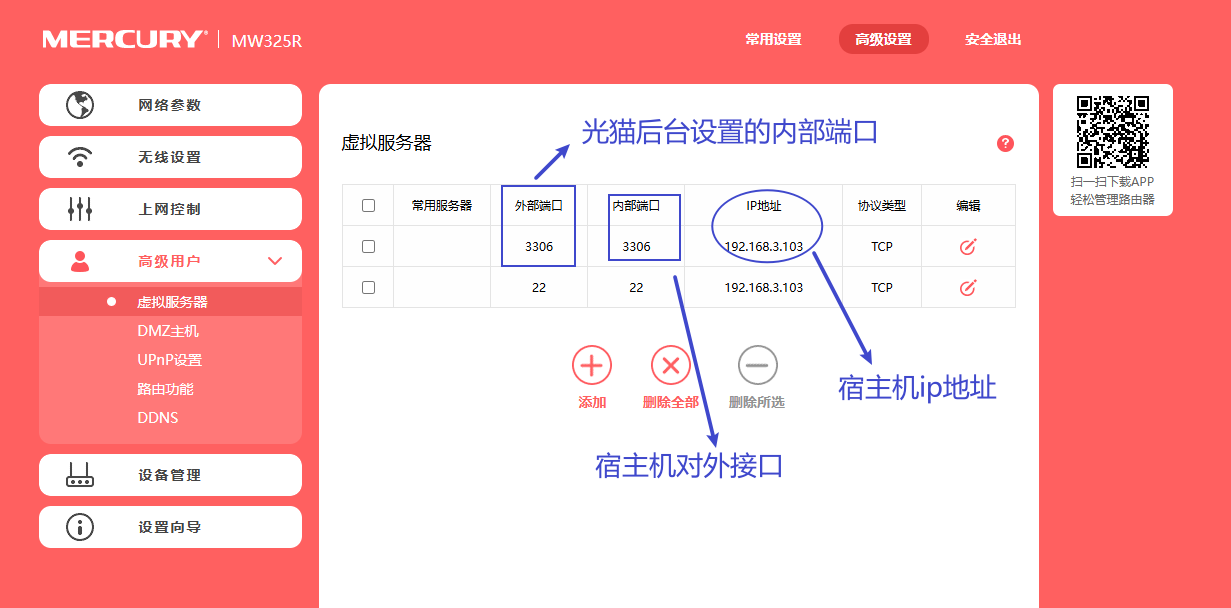Click the plus icon to add a rule

(x=592, y=366)
